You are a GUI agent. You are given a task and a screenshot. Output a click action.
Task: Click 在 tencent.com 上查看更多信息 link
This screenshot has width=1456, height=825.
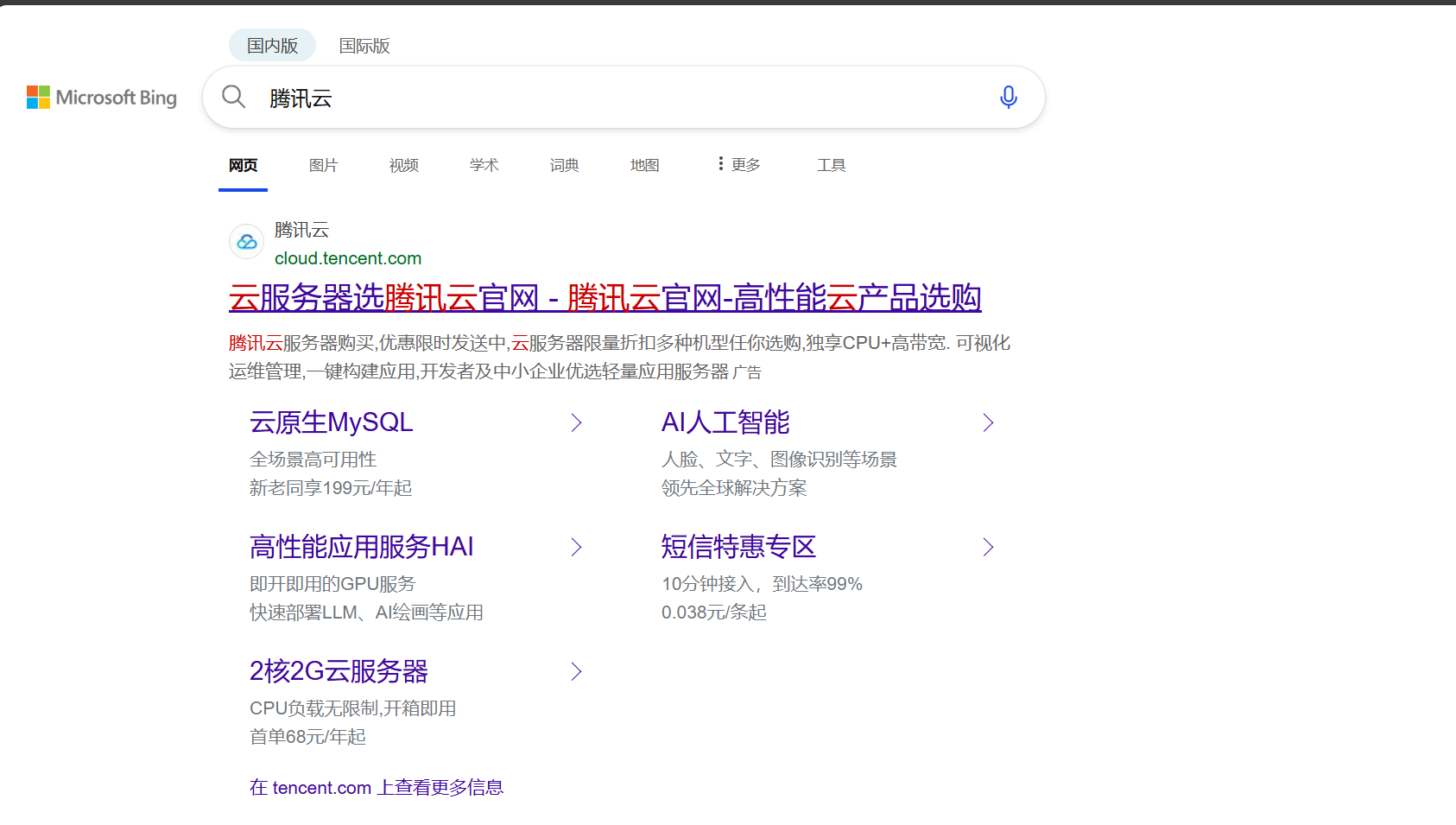[x=376, y=788]
